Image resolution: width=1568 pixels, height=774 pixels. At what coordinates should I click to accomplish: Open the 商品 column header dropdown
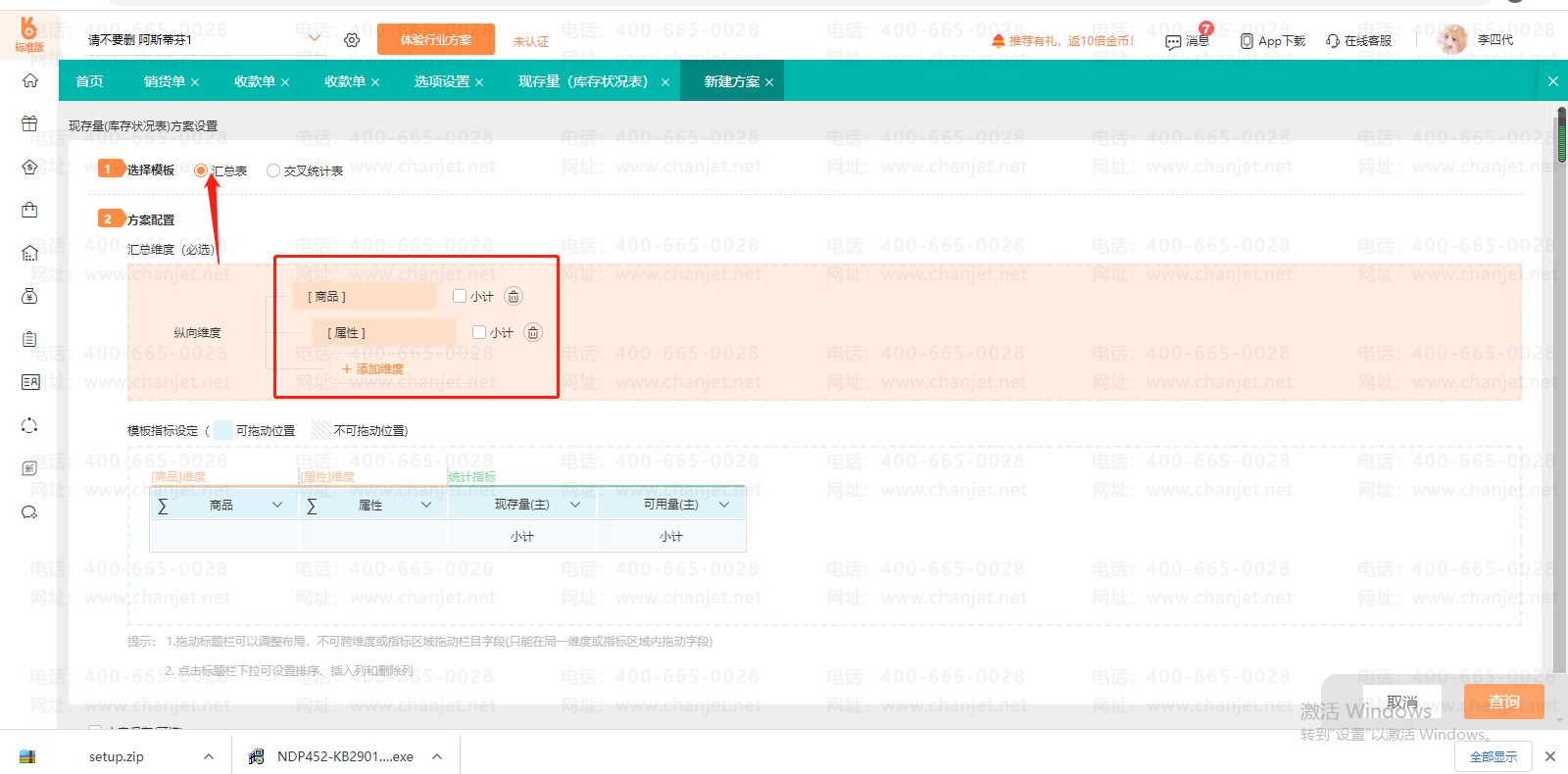click(277, 505)
